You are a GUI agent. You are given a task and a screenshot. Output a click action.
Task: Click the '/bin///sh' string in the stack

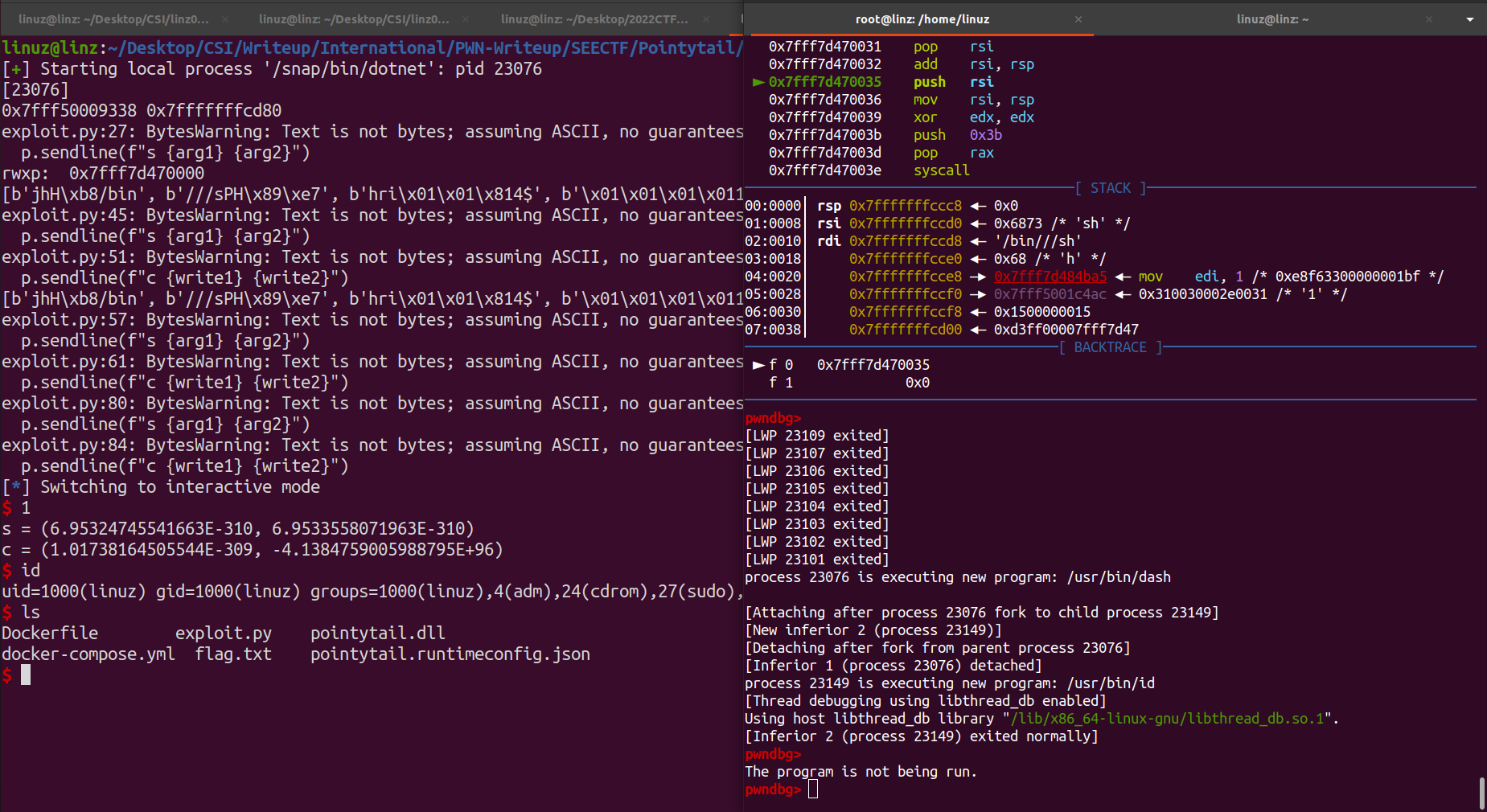(x=1037, y=241)
